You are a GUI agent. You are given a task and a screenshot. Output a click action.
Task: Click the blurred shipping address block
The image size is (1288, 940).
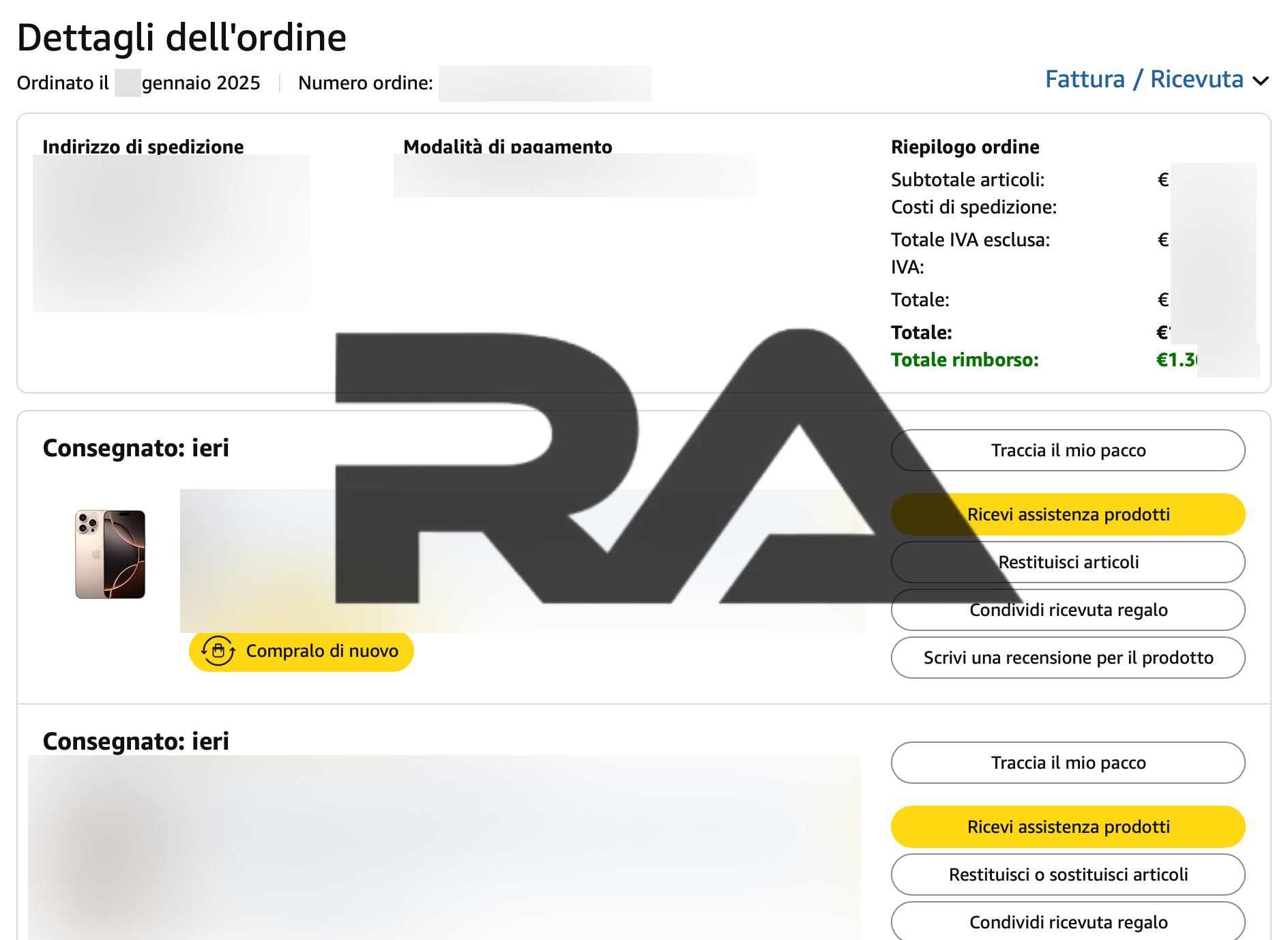(x=171, y=233)
